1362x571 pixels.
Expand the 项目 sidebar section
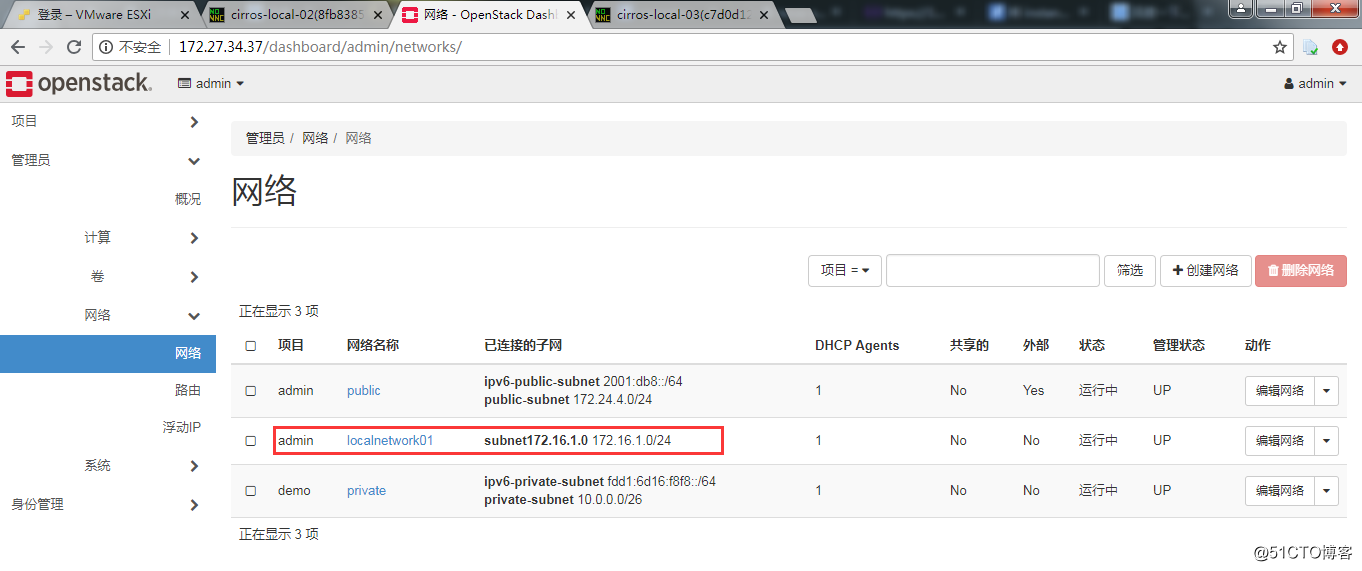pyautogui.click(x=108, y=121)
